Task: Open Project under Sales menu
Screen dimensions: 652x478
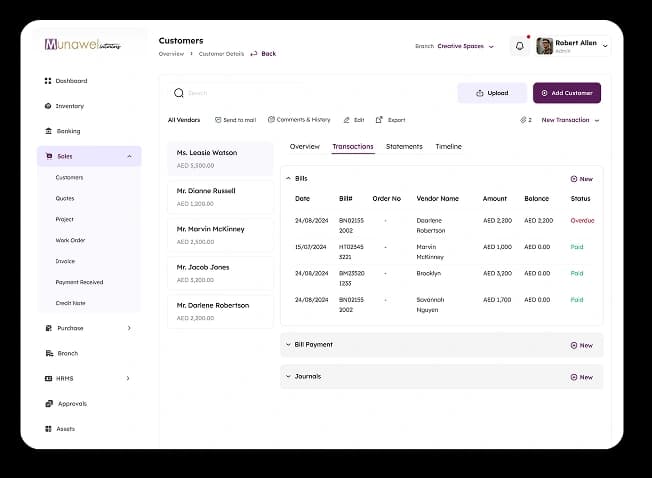Action: (64, 219)
